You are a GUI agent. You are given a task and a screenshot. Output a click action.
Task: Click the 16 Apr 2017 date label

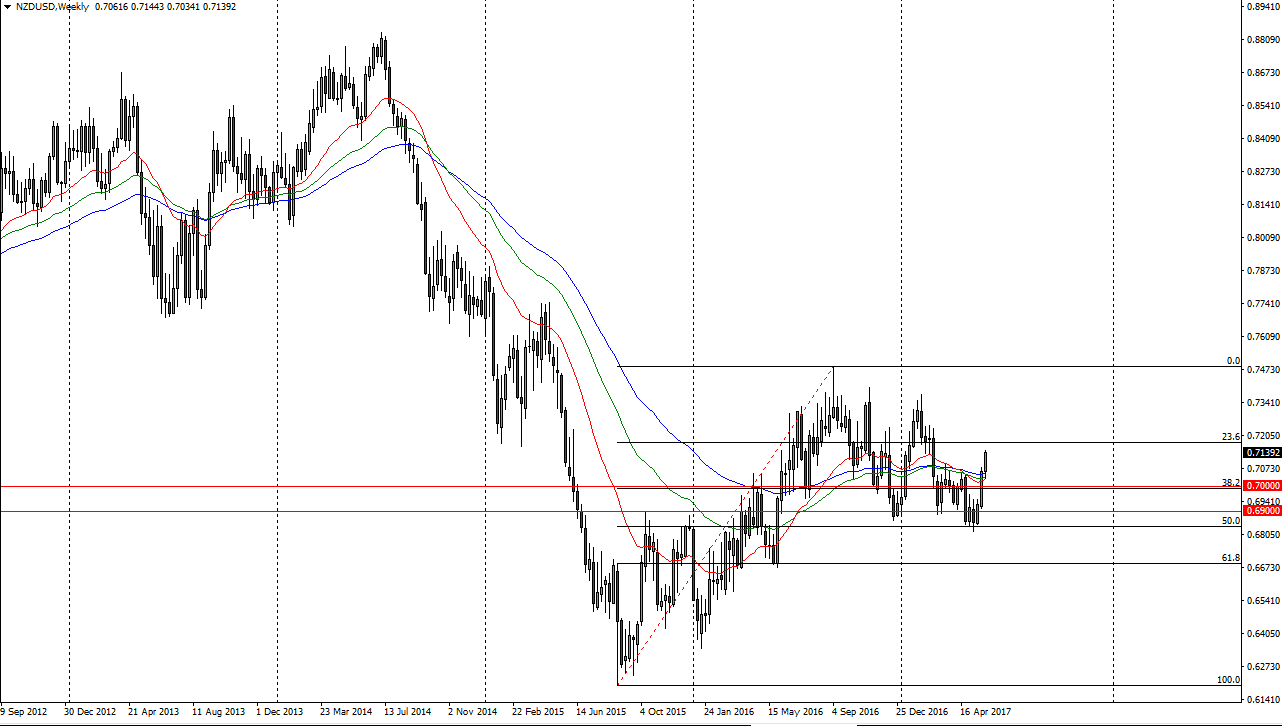tap(986, 713)
